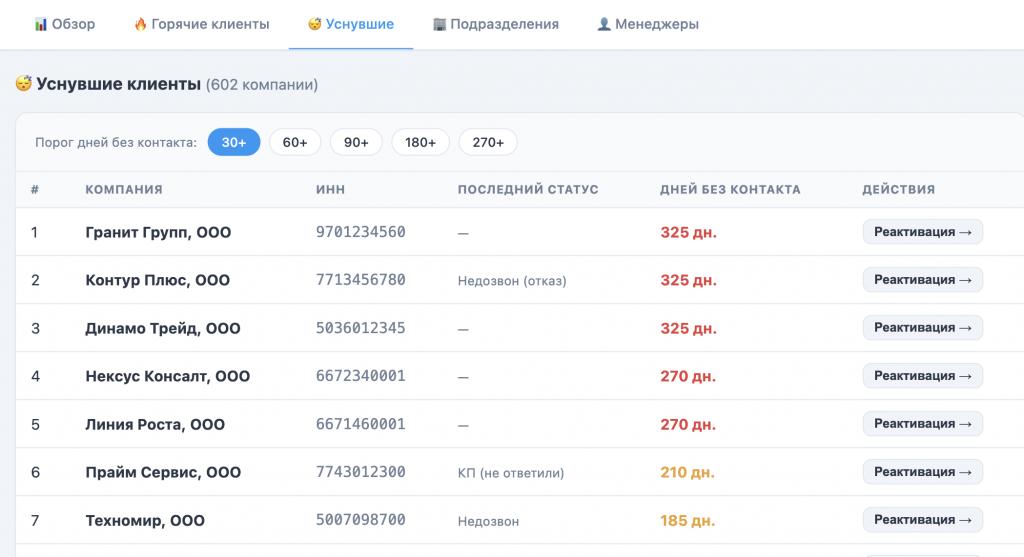Image resolution: width=1024 pixels, height=557 pixels.
Task: Click Реактивация for Контур Плюс
Action: pyautogui.click(x=922, y=279)
